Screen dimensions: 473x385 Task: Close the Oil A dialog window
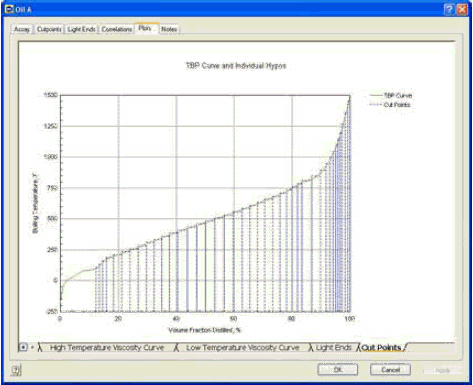pos(462,9)
